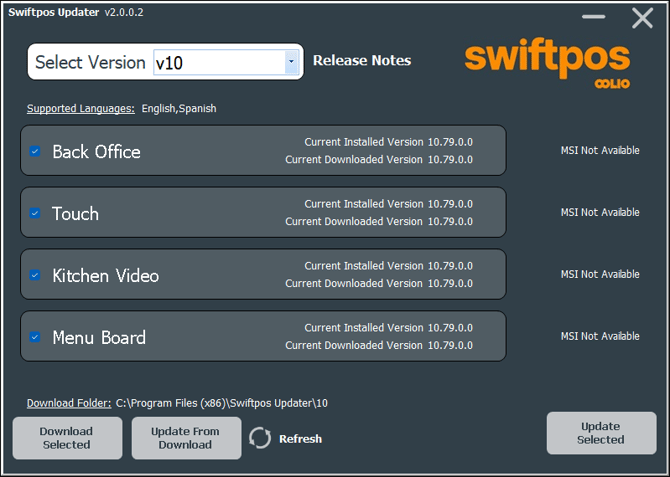The image size is (670, 477).
Task: Click the Update From Download button
Action: pos(186,438)
